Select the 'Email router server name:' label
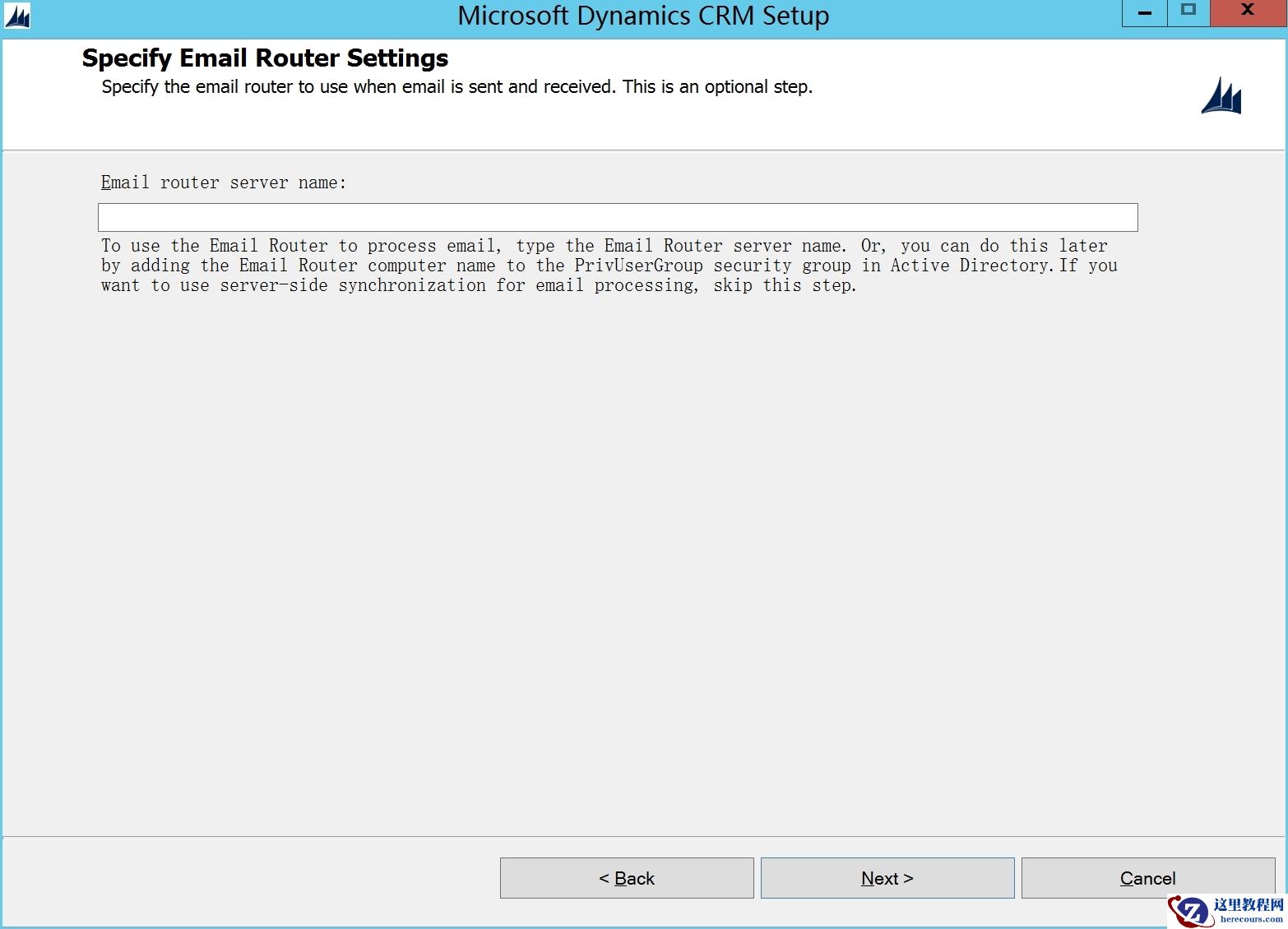This screenshot has width=1288, height=929. [x=224, y=183]
